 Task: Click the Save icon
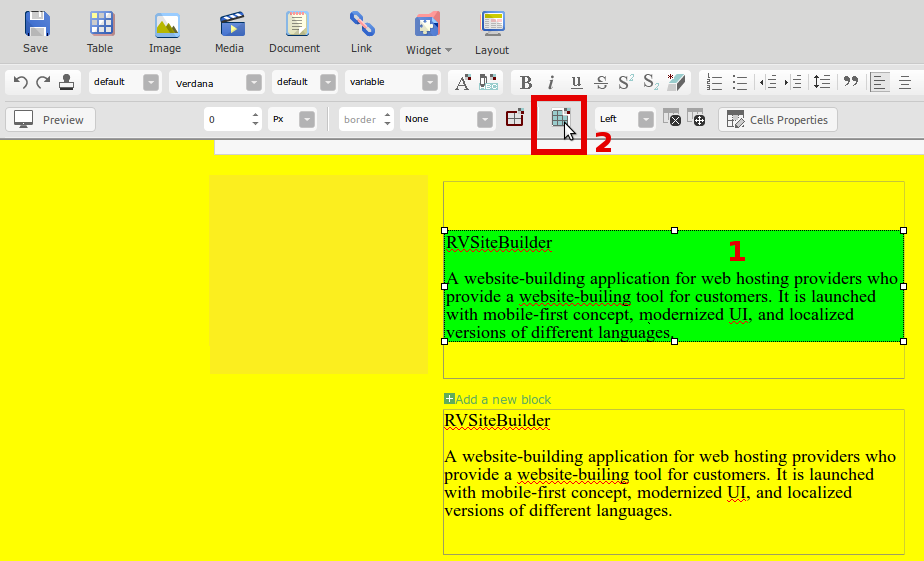[36, 32]
